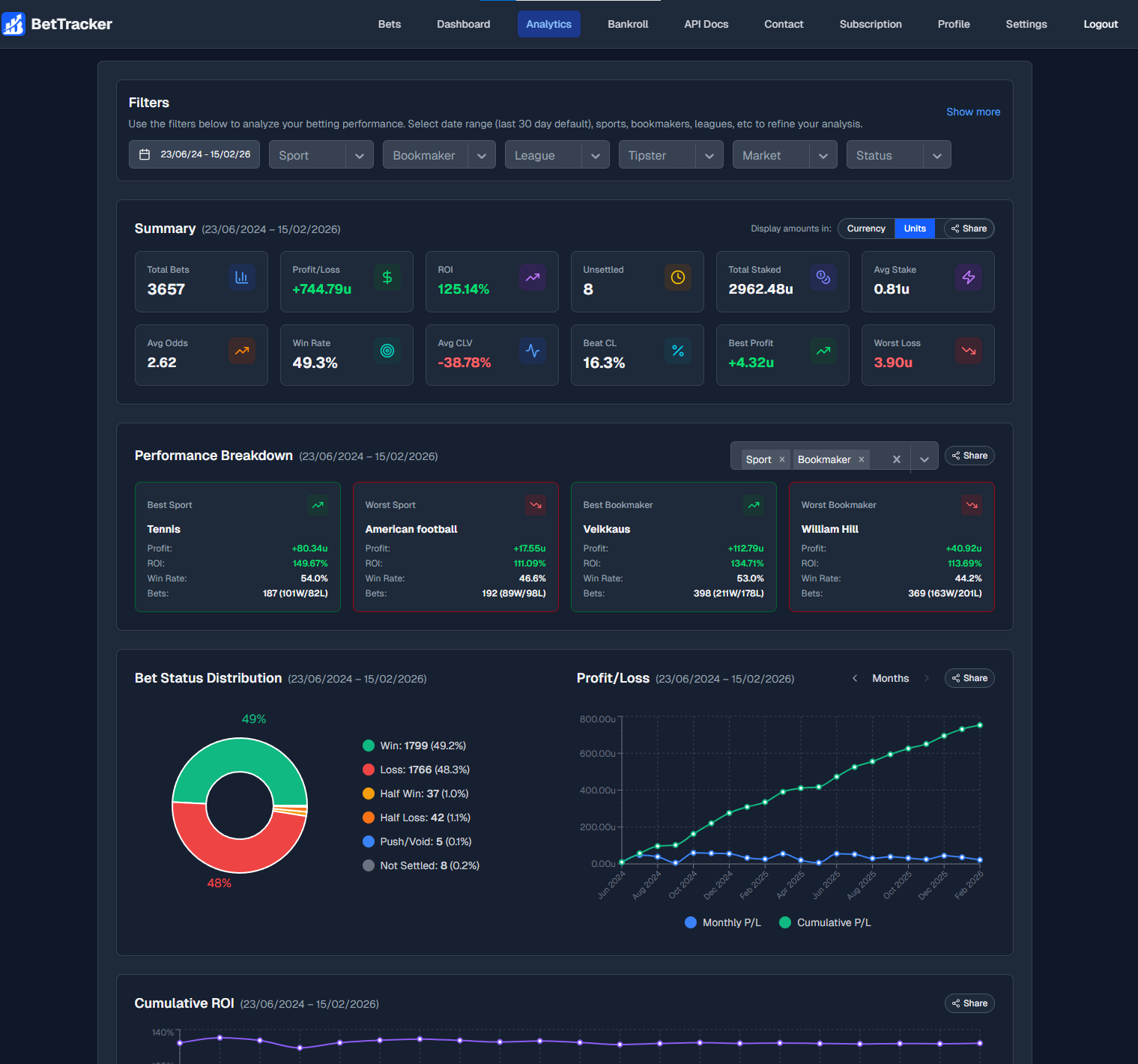This screenshot has height=1064, width=1138.
Task: Toggle Monthly P/L series in legend
Action: [x=723, y=922]
